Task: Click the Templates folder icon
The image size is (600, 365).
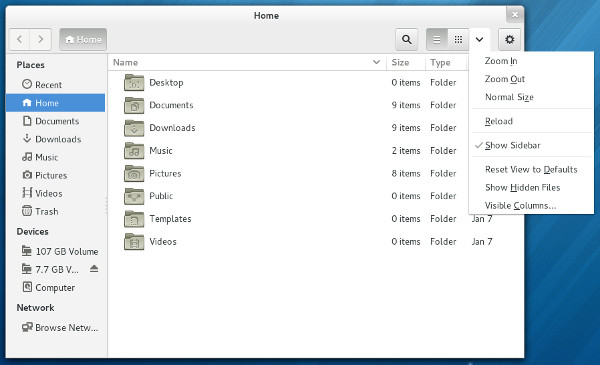Action: pos(134,219)
